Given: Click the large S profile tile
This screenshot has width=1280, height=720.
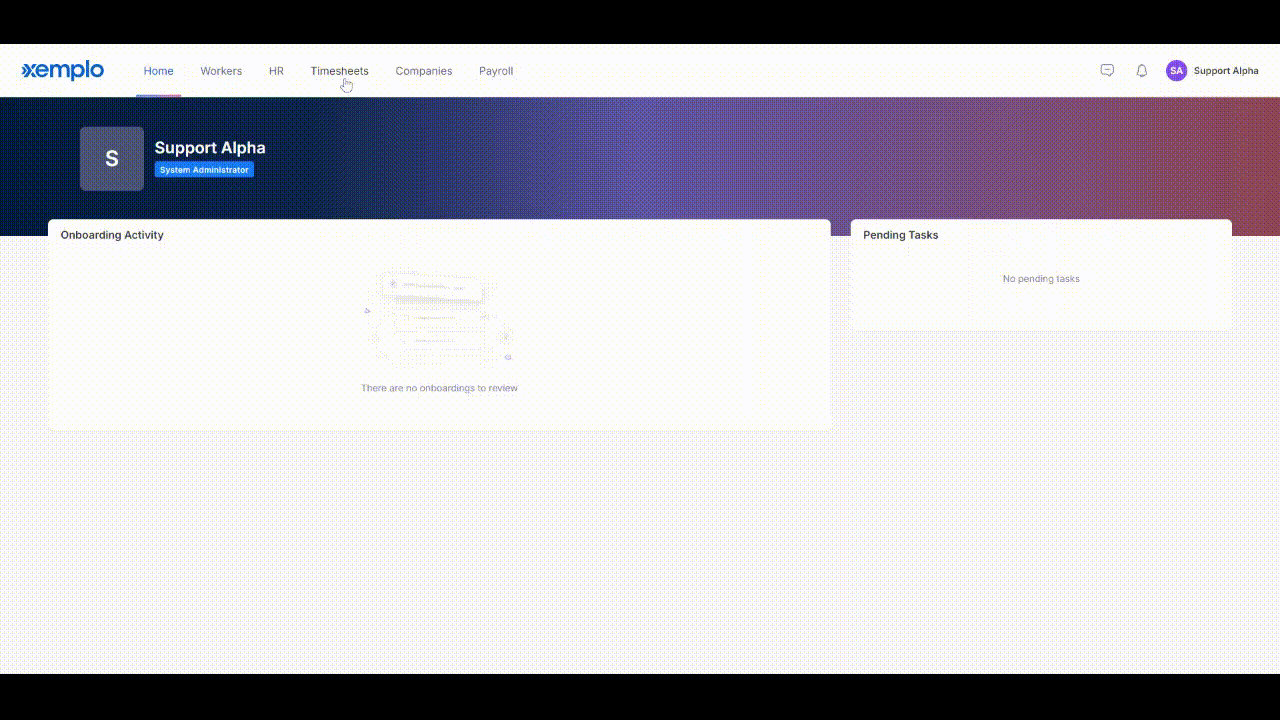Looking at the screenshot, I should (x=112, y=158).
